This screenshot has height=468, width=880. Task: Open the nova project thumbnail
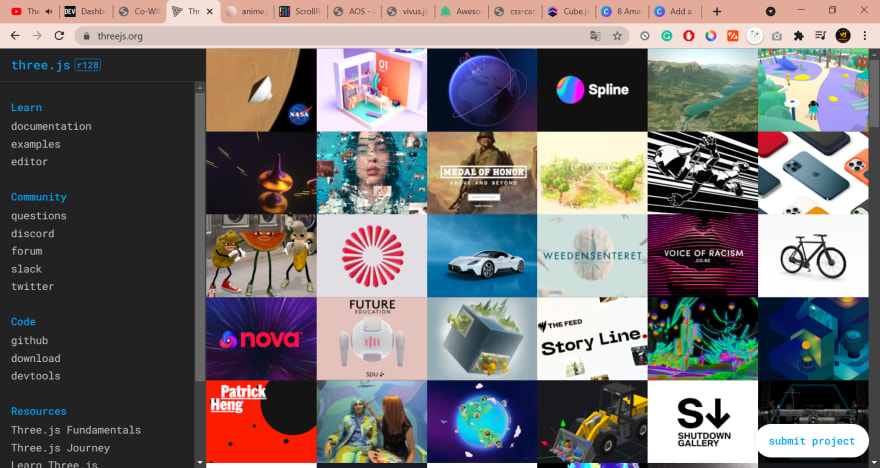pyautogui.click(x=261, y=339)
